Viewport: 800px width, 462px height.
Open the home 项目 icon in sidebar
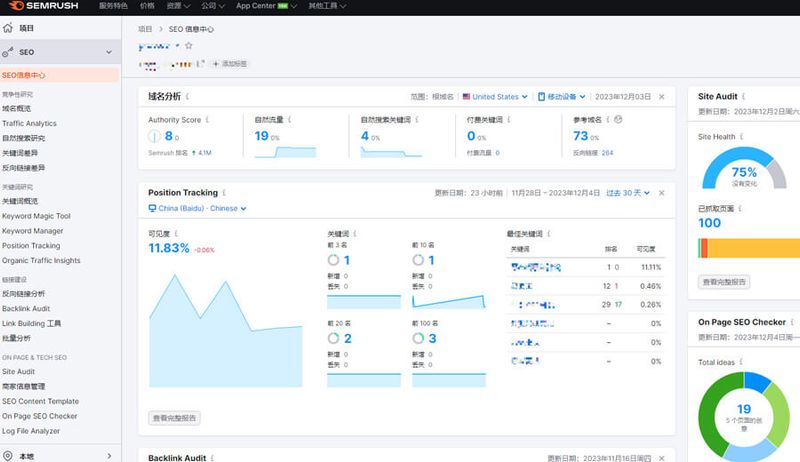coord(7,28)
